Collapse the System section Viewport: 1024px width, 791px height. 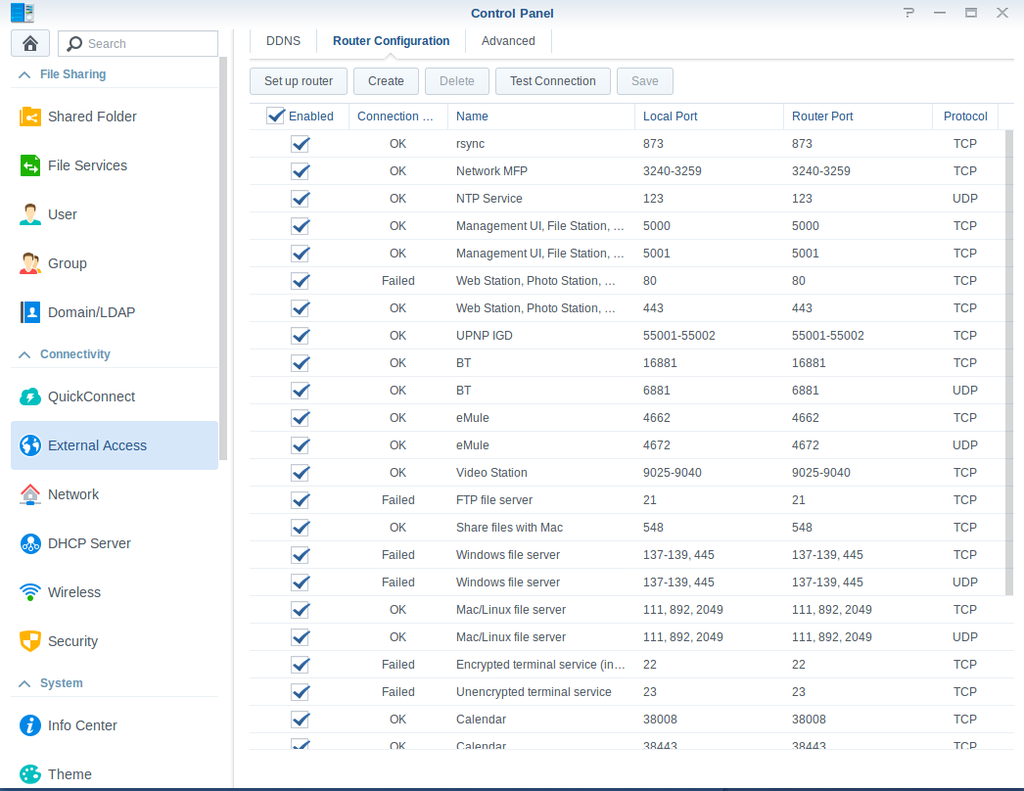24,684
